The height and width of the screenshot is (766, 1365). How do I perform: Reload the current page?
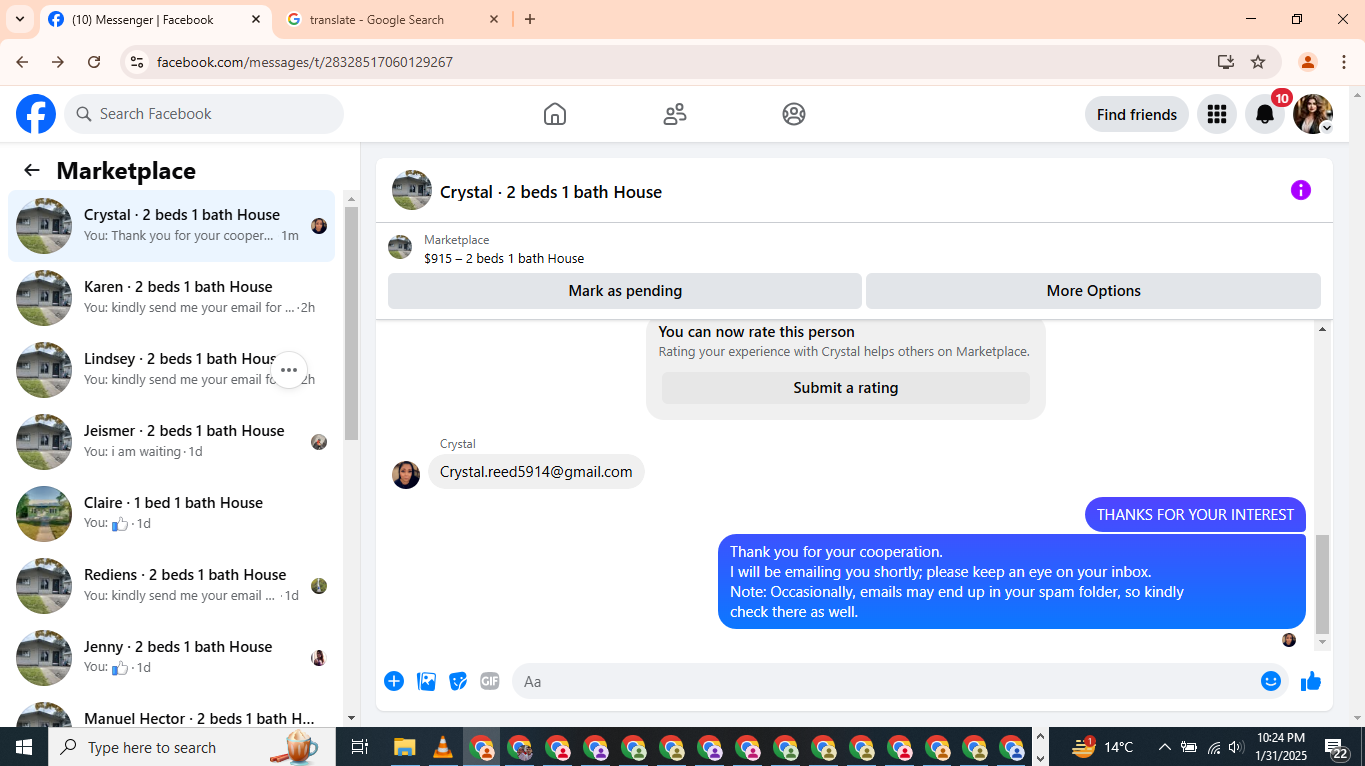(x=94, y=62)
